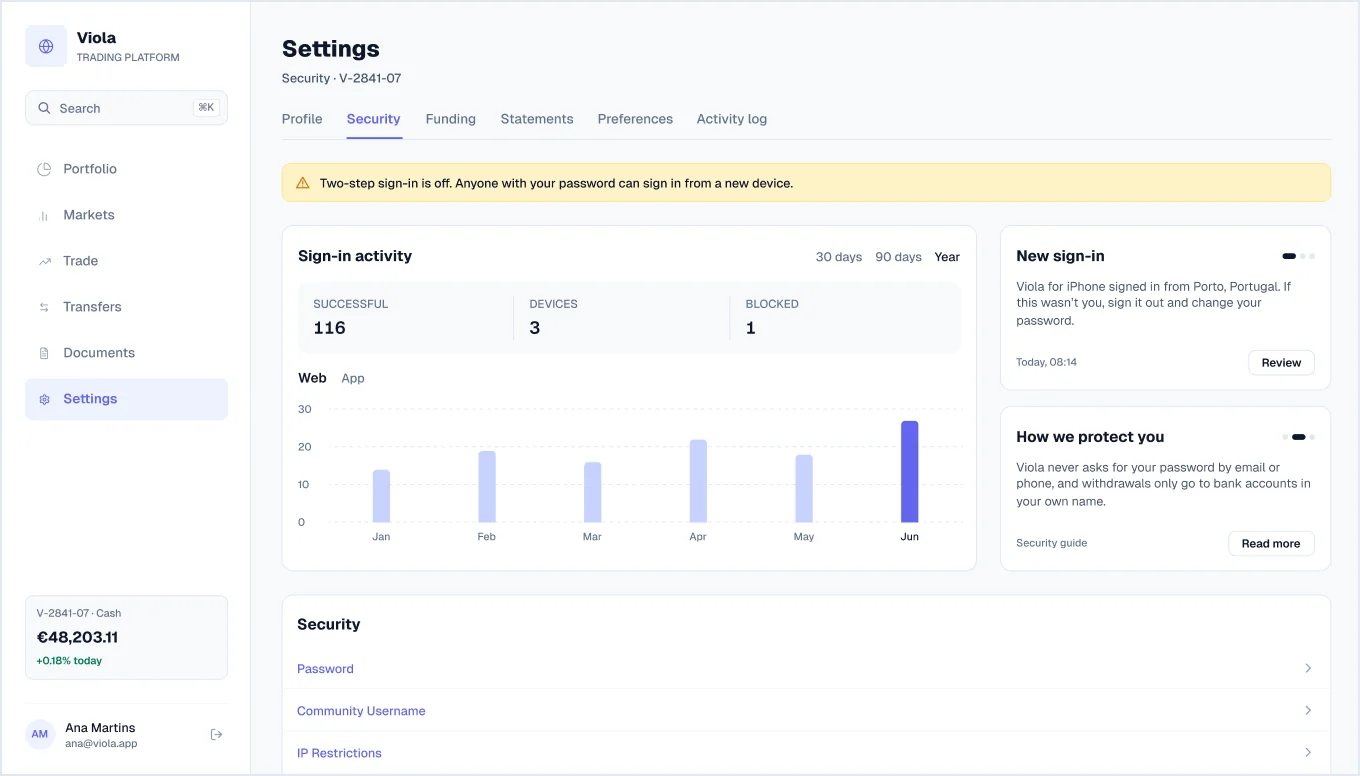Click the Documents file icon
Screen dimensions: 1360x776
point(44,353)
